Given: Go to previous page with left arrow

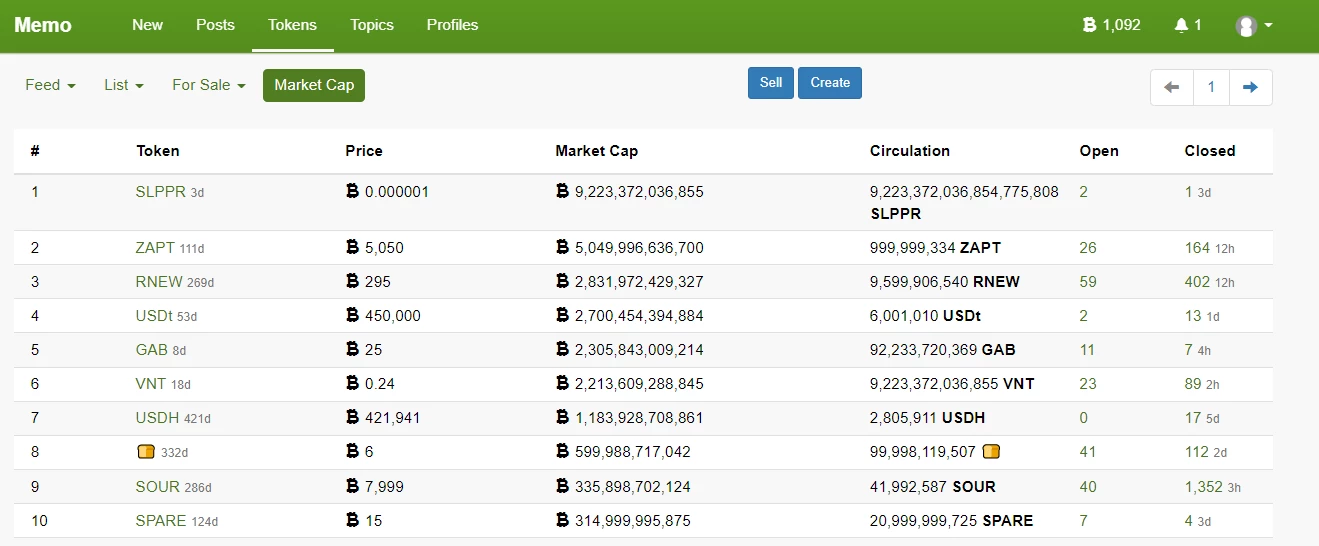Looking at the screenshot, I should pos(1172,87).
